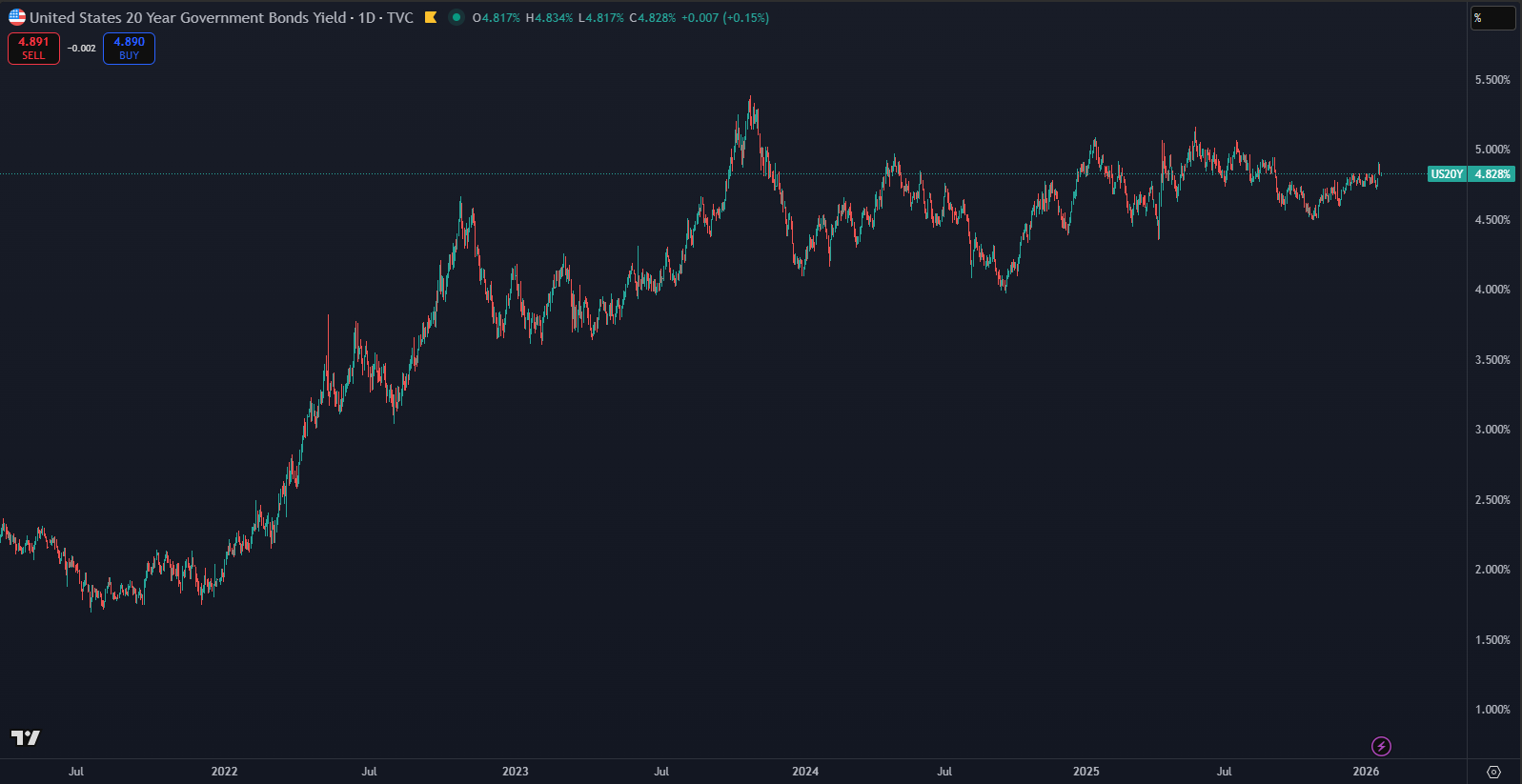Screen dimensions: 1522x784
Task: Click the red 4.891 SELL button
Action: pos(33,48)
